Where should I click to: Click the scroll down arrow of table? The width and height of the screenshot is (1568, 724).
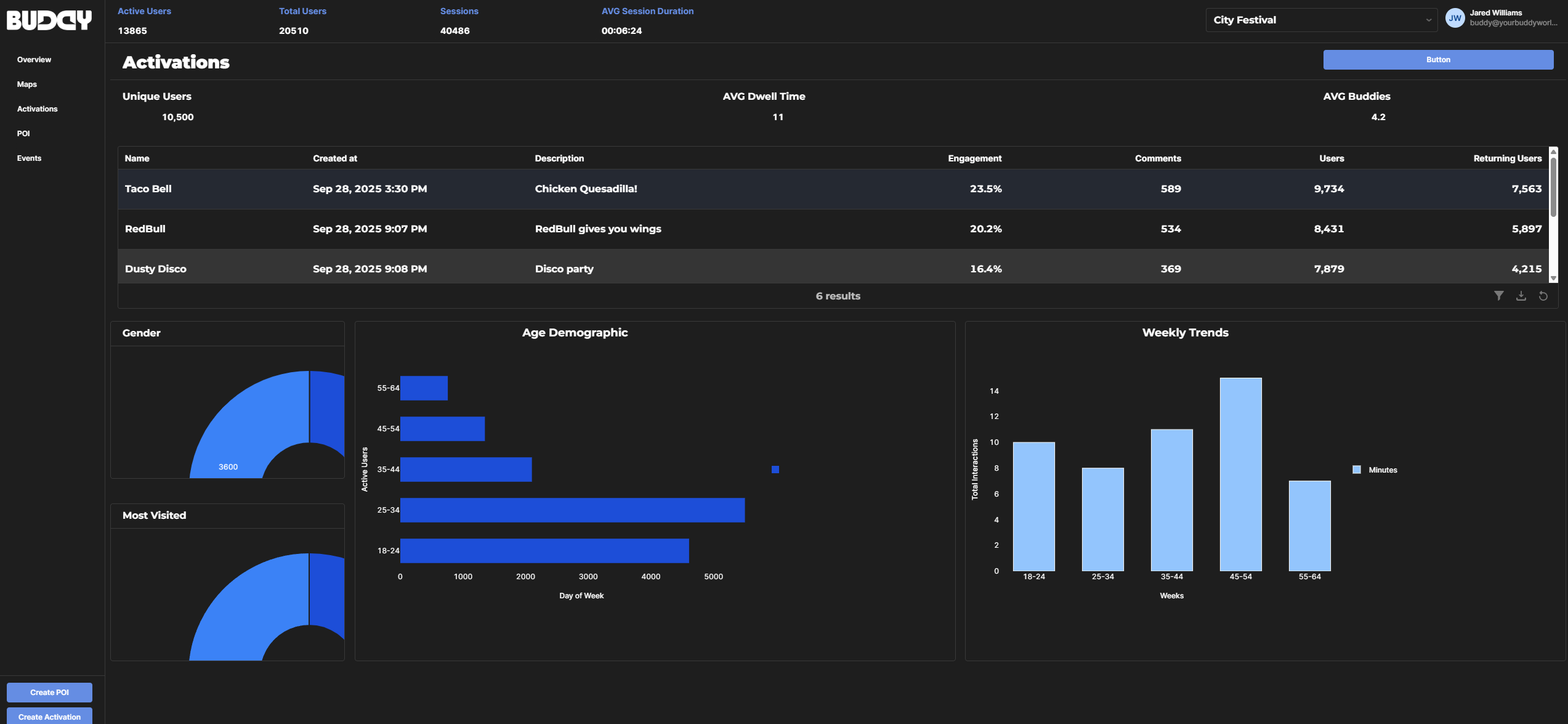[x=1553, y=279]
